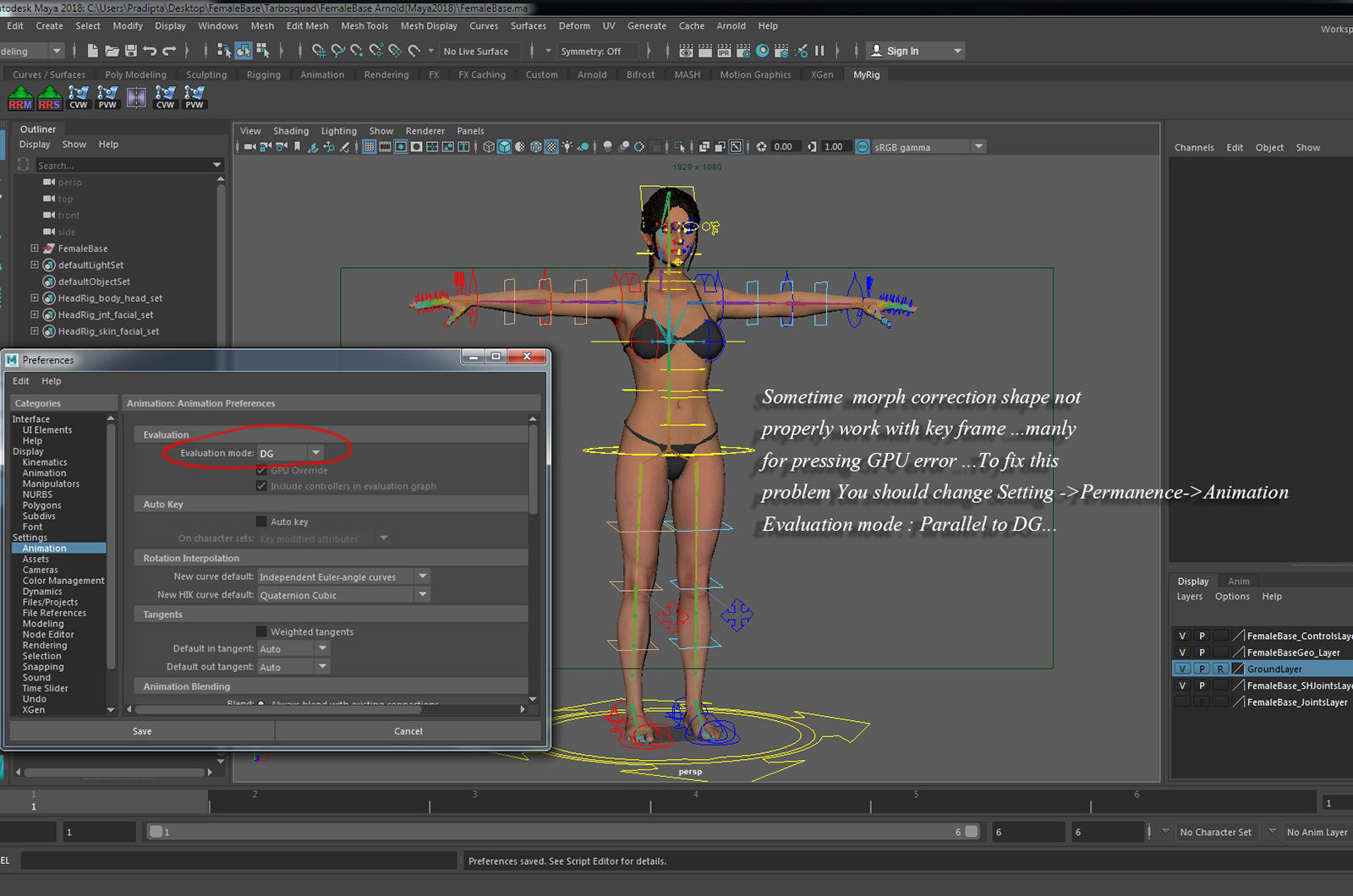Click the Undo arrow icon
The height and width of the screenshot is (896, 1353).
150,51
